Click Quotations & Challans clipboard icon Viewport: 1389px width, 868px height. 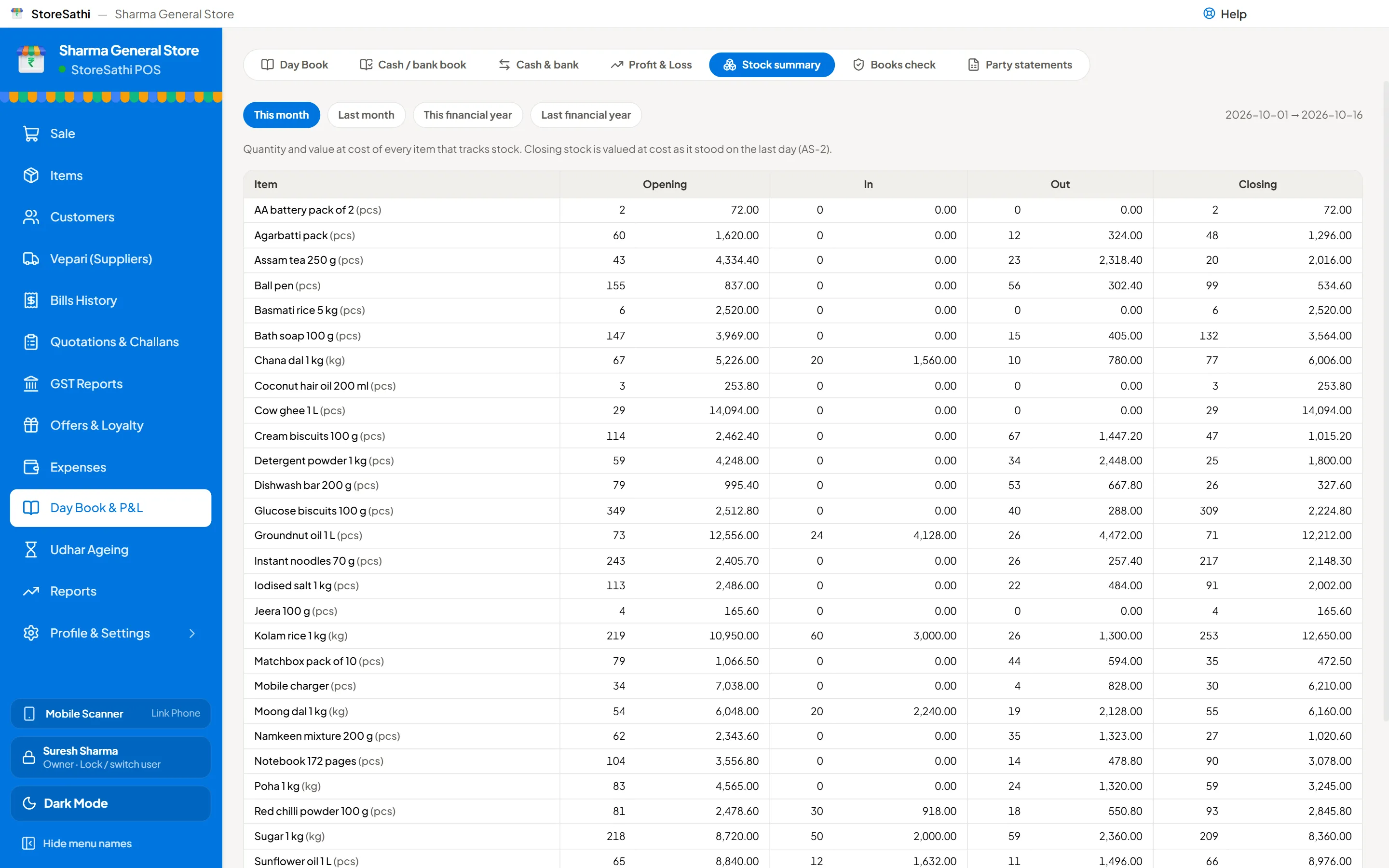pyautogui.click(x=31, y=342)
